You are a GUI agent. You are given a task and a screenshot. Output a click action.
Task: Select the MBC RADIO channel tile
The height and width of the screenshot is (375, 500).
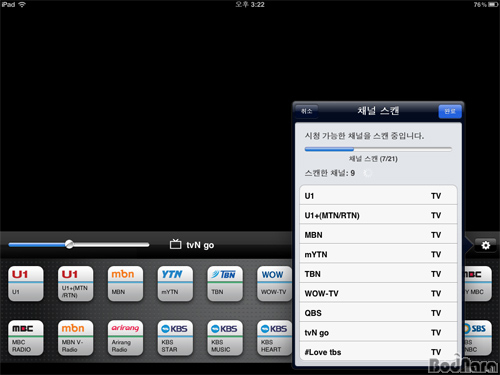[26, 338]
